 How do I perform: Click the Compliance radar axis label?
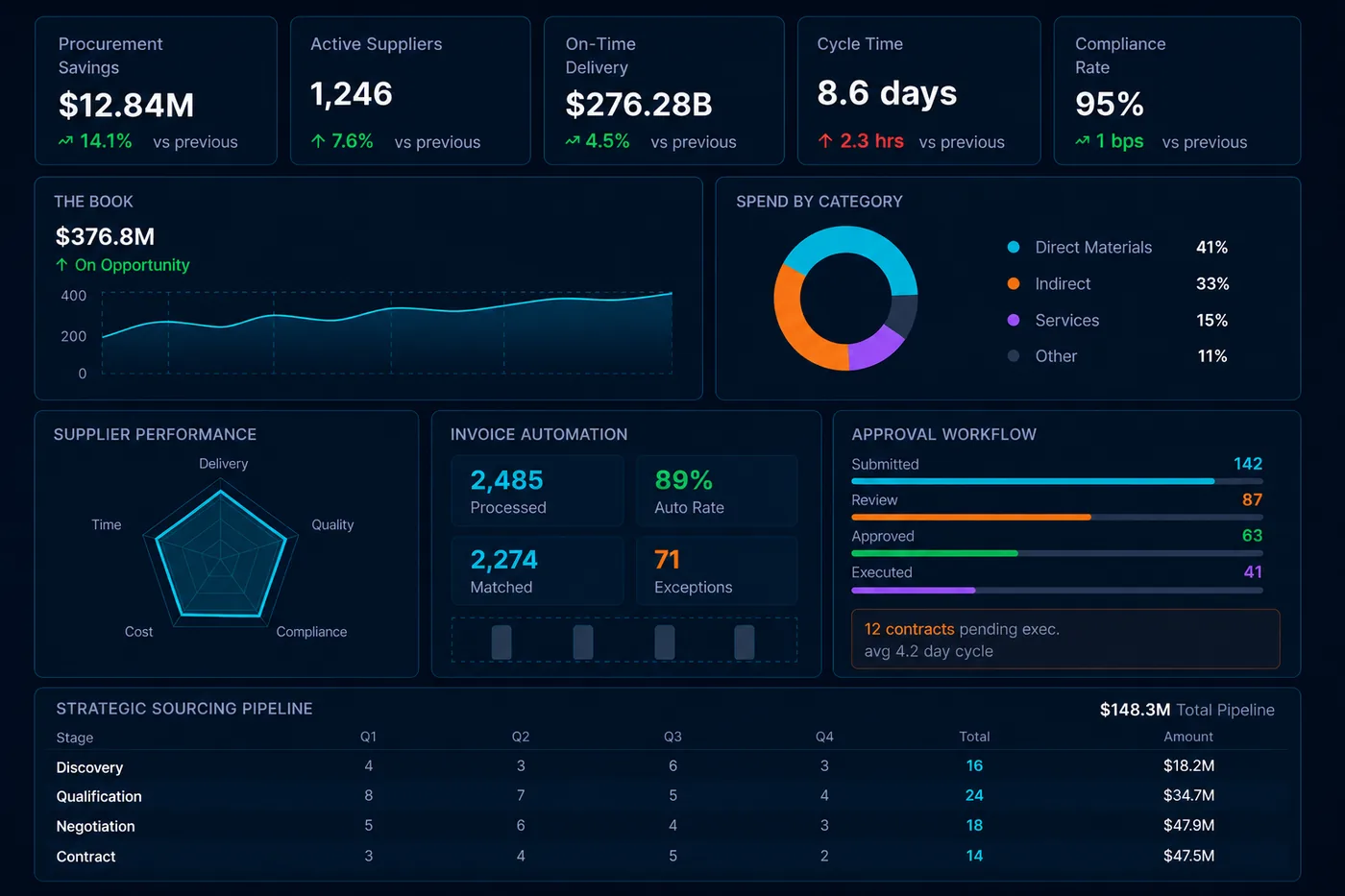(311, 632)
